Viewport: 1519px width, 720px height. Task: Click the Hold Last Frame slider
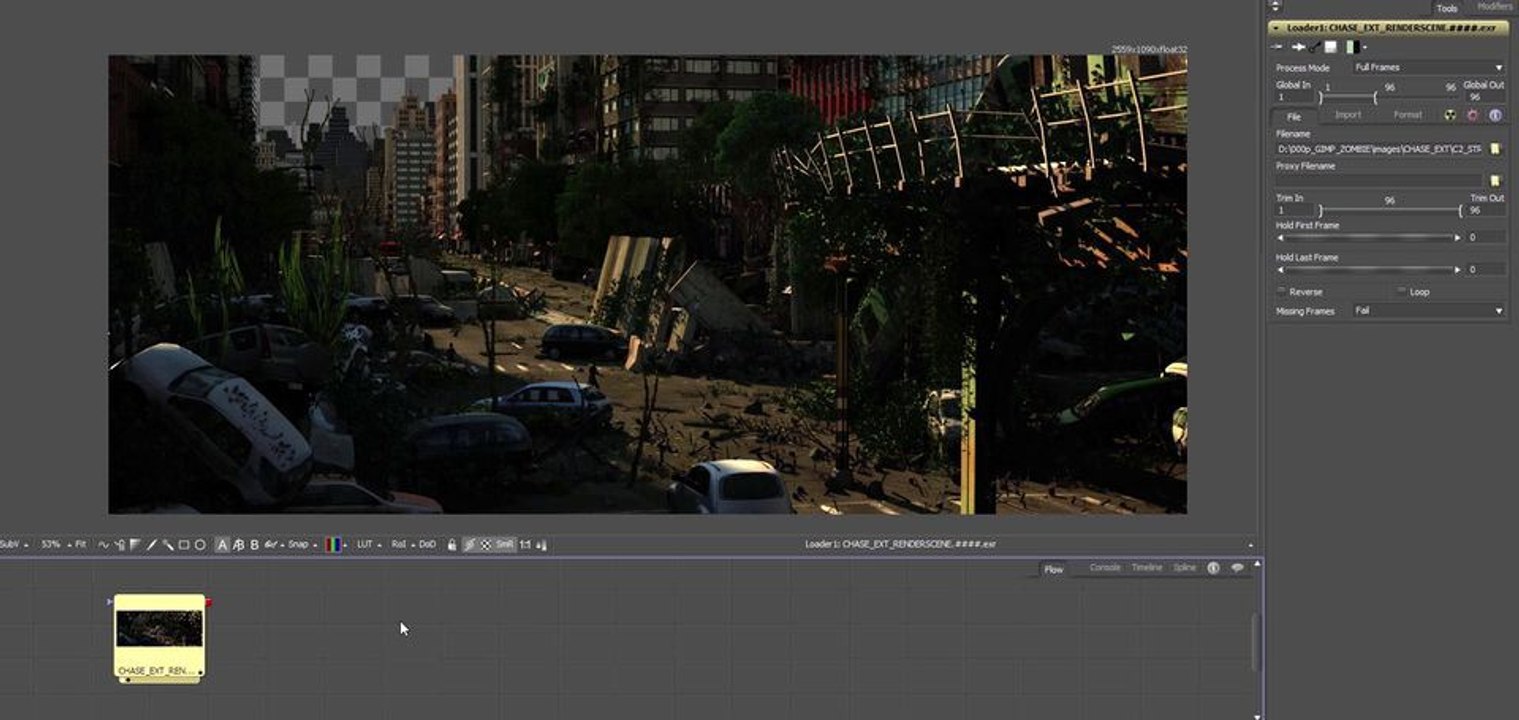click(1369, 269)
